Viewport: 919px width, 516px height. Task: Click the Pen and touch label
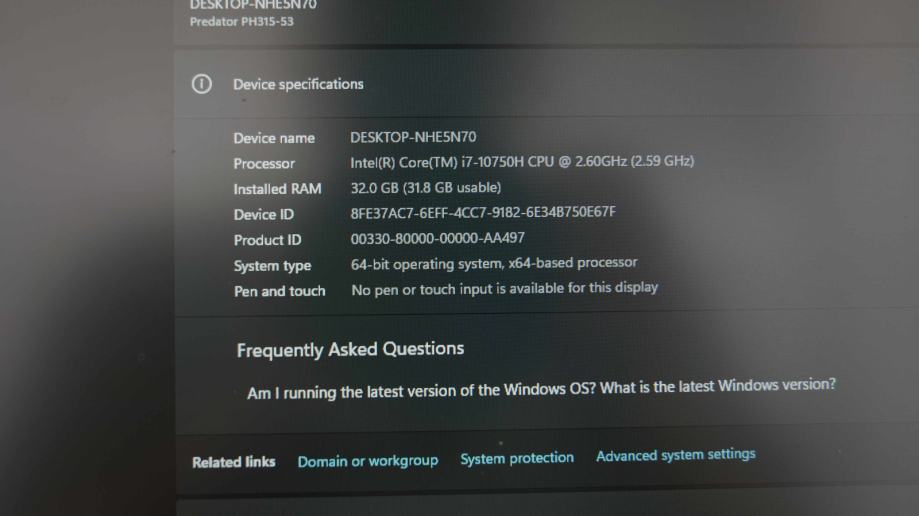pyautogui.click(x=279, y=291)
